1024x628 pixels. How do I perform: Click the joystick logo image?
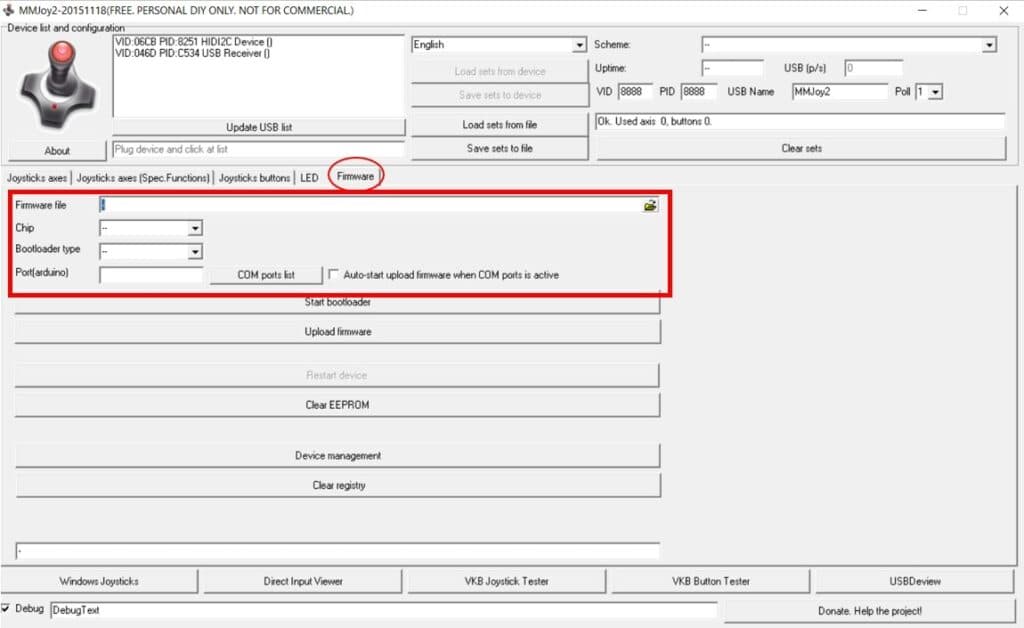coord(58,84)
